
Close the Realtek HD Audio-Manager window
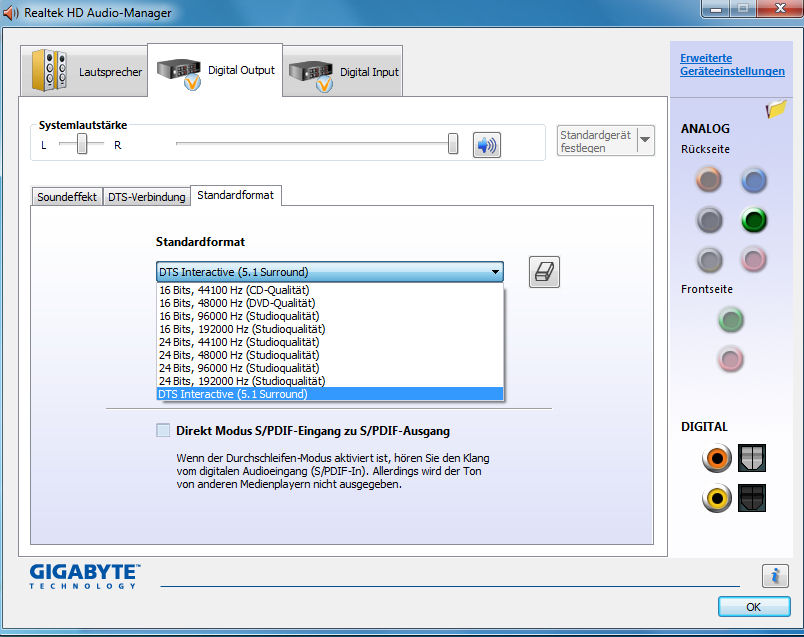(780, 9)
